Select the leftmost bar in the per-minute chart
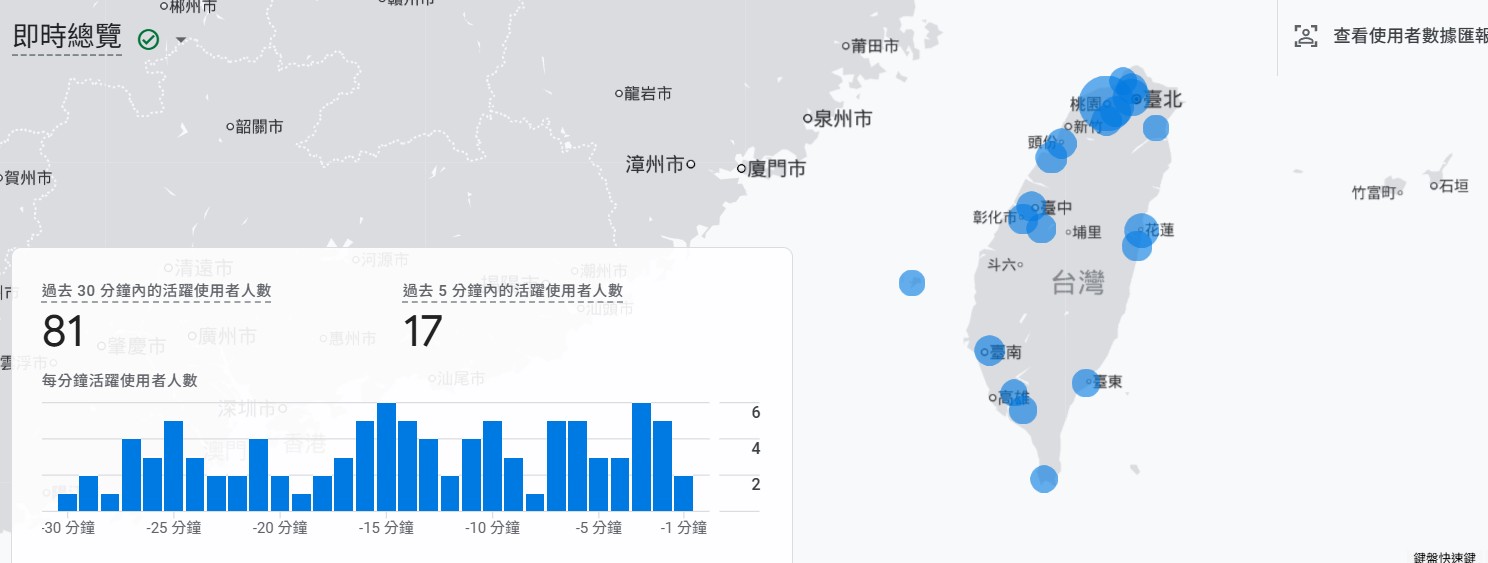 pyautogui.click(x=67, y=502)
